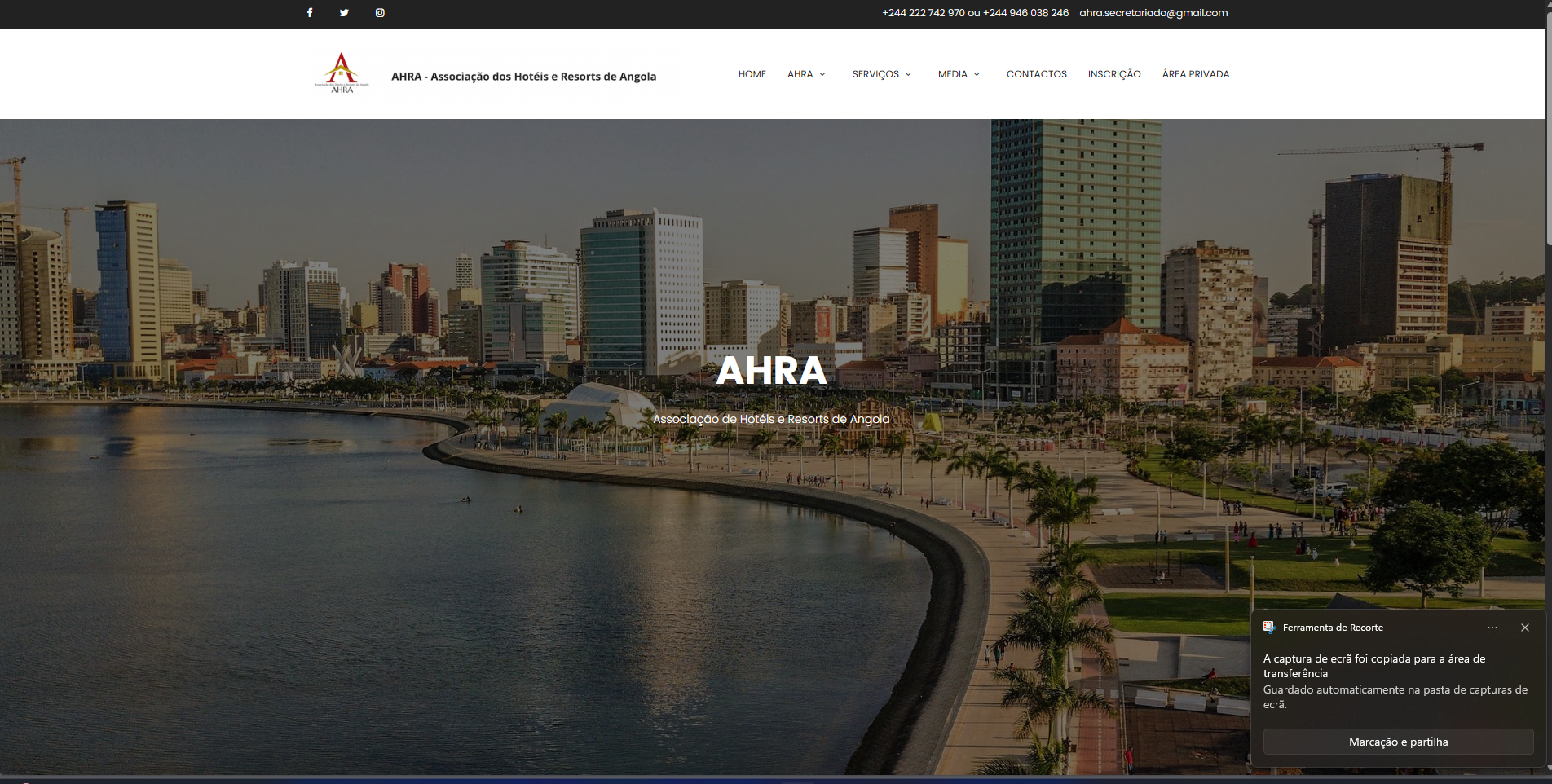Click the ahra.secretariado@gmail.com email link
The width and height of the screenshot is (1552, 784).
click(x=1153, y=13)
